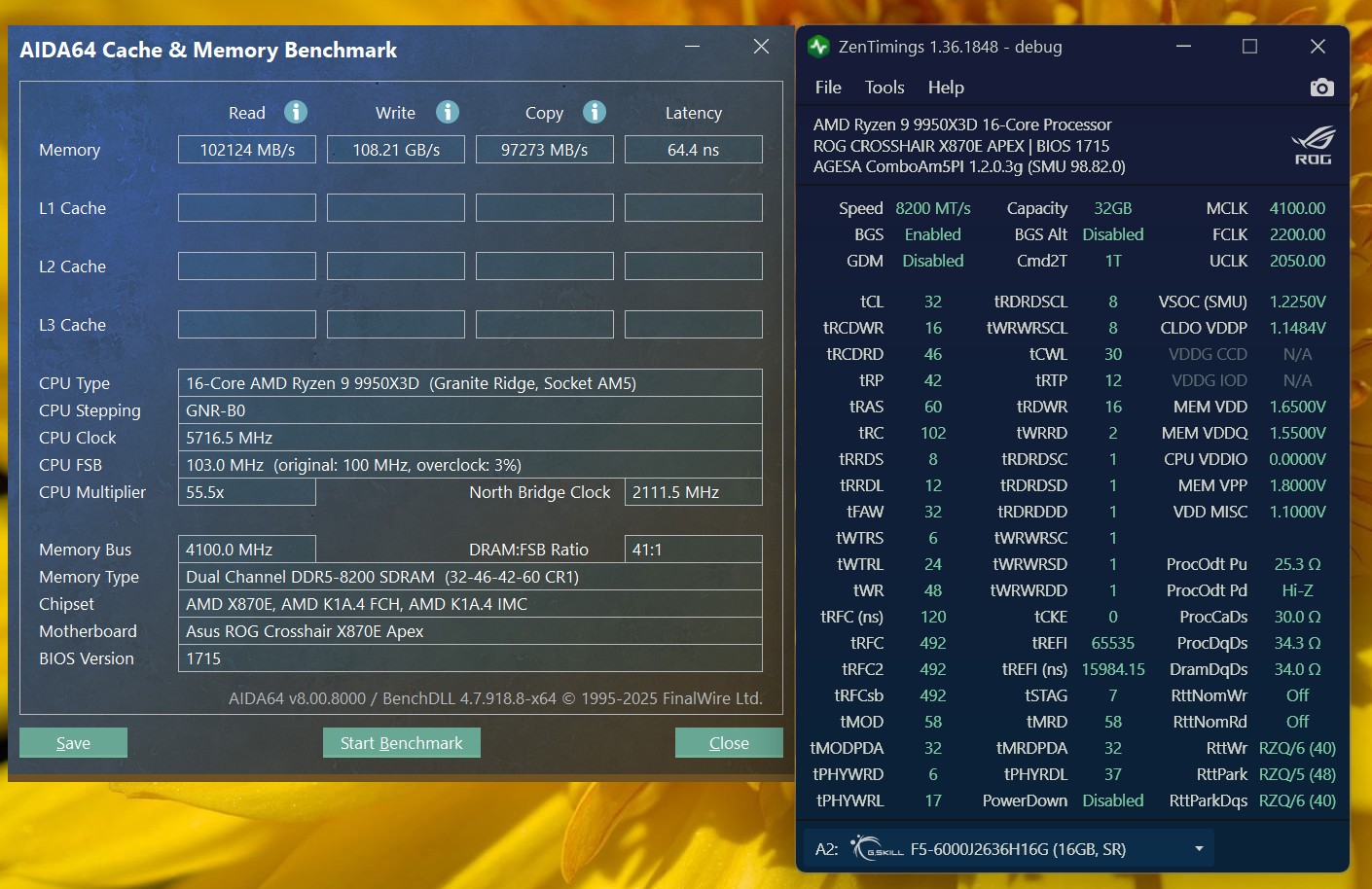Screen dimensions: 1372x889
Task: Click the G.SKILL logo beside module name
Action: (877, 848)
